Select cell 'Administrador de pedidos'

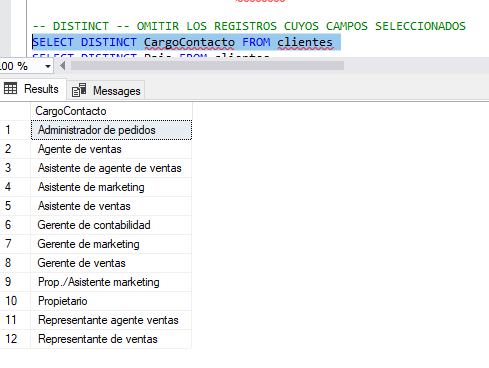[111, 130]
